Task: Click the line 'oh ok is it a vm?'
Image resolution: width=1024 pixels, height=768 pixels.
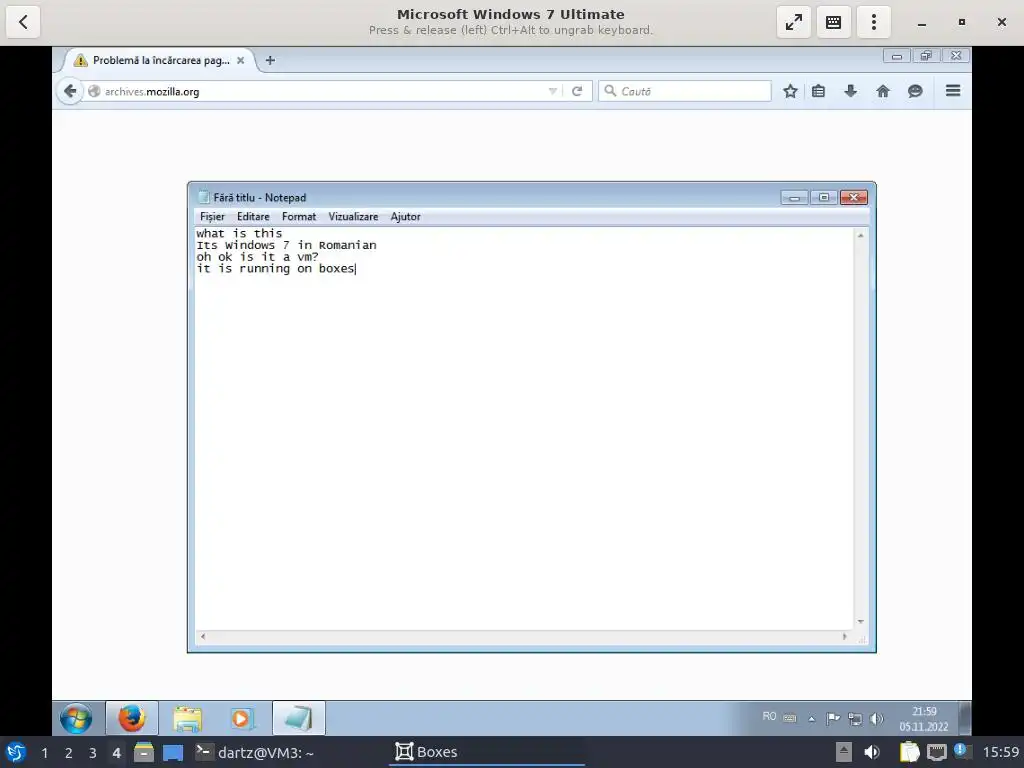Action: pyautogui.click(x=257, y=257)
